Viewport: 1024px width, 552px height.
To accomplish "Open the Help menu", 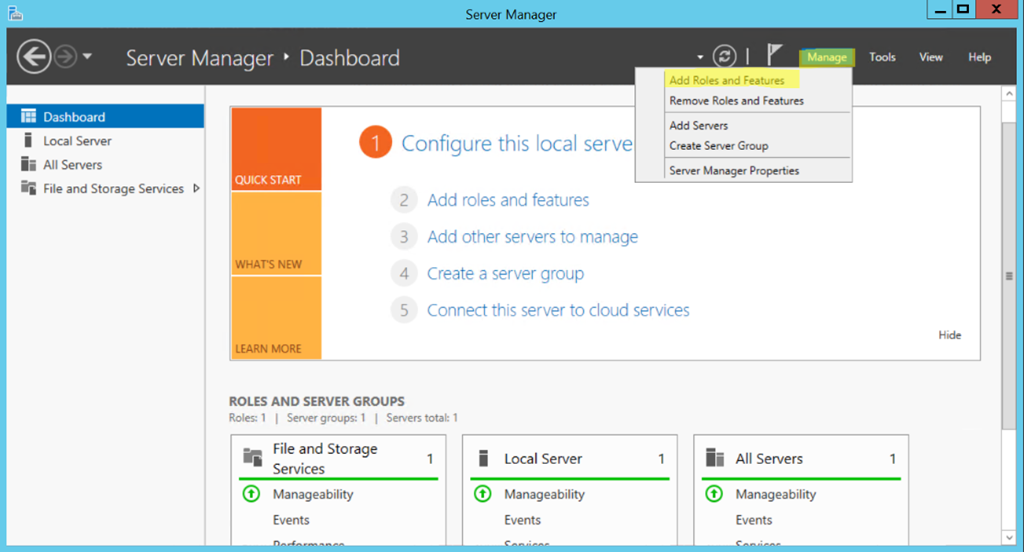I will (980, 57).
